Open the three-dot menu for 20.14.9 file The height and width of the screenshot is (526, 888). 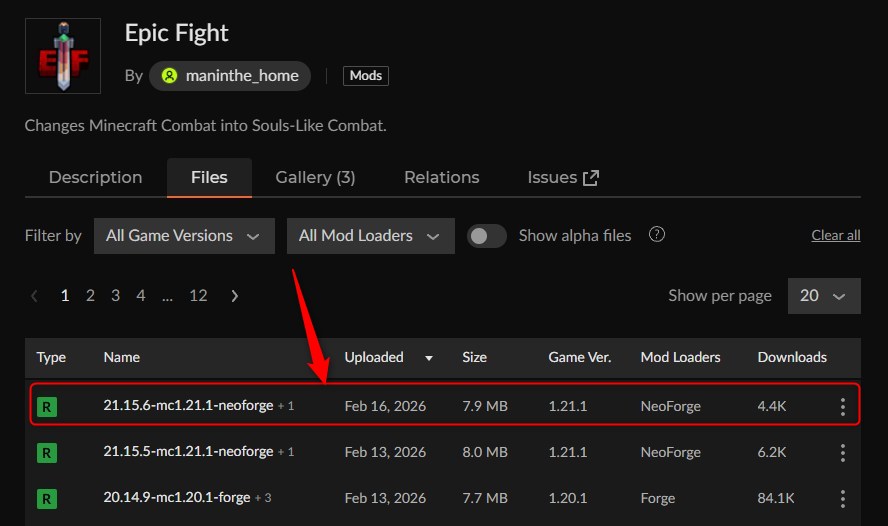click(x=843, y=499)
